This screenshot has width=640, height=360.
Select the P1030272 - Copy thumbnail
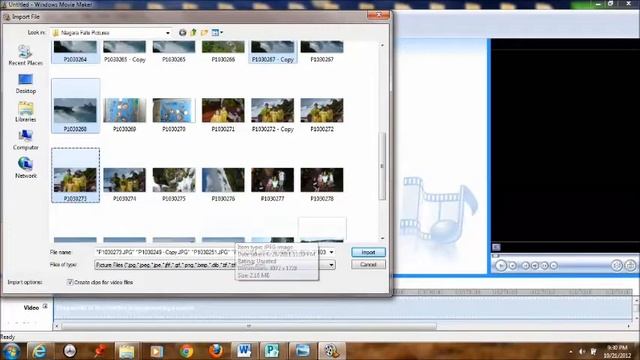[x=273, y=114]
